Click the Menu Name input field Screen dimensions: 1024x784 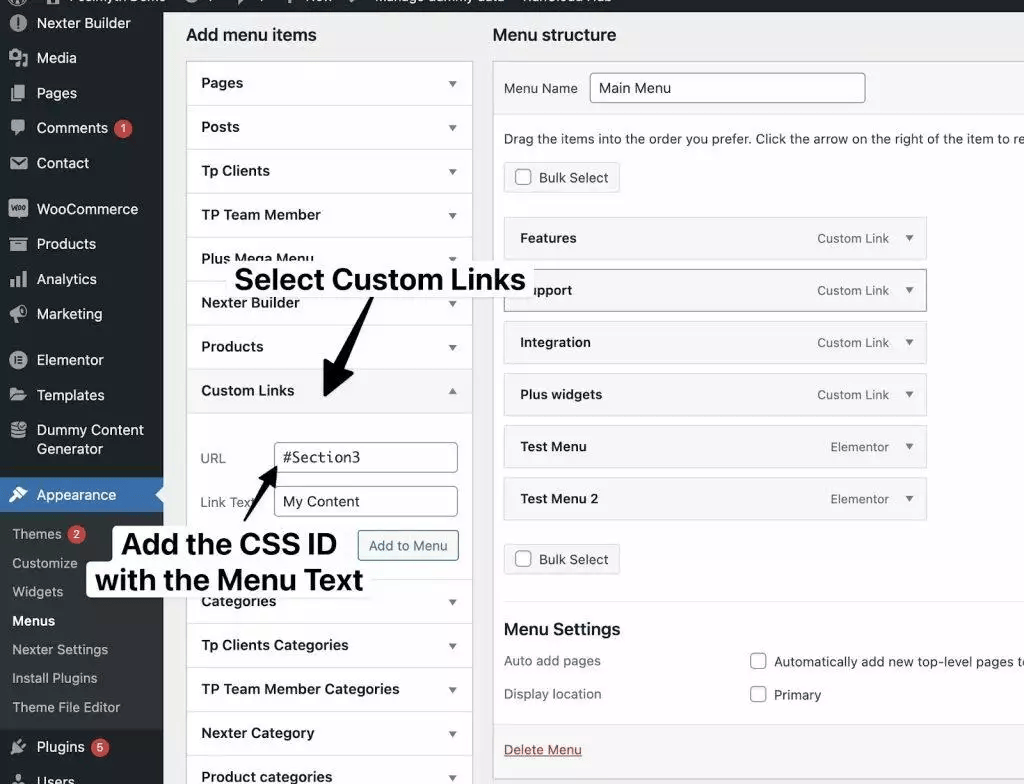(x=728, y=88)
